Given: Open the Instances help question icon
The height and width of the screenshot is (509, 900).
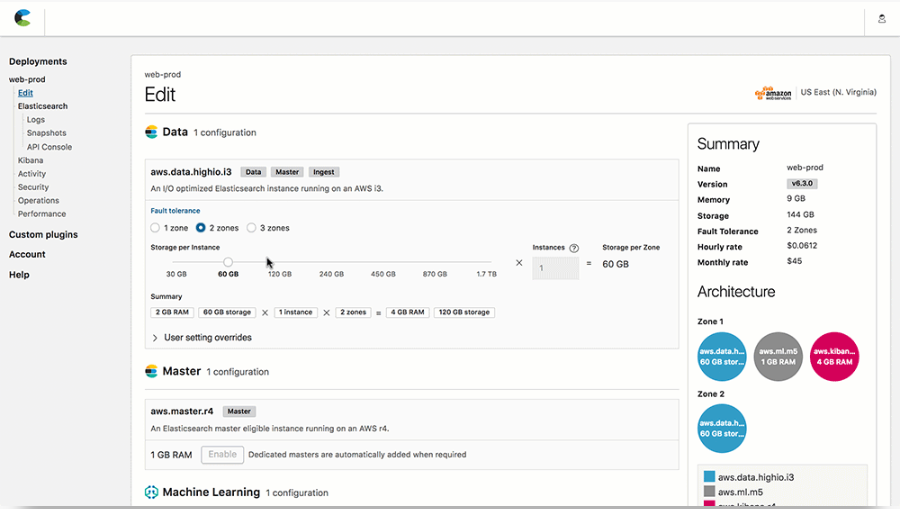Looking at the screenshot, I should [x=574, y=248].
